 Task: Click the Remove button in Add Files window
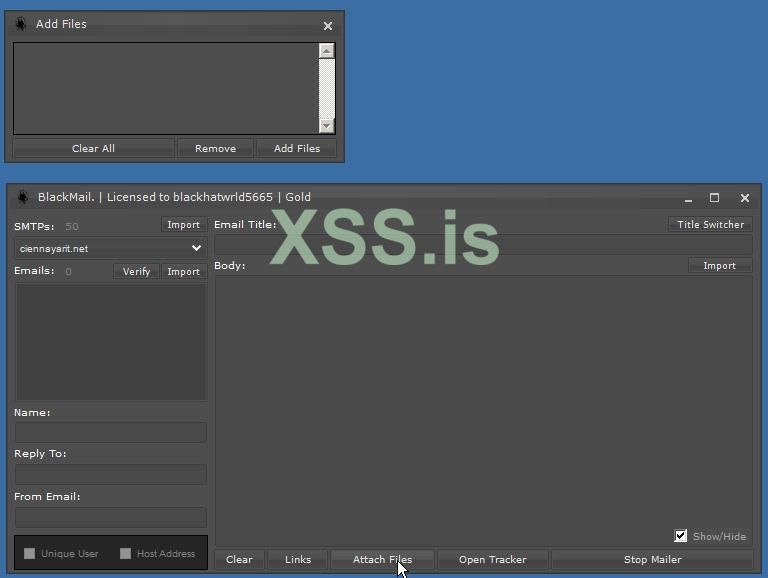(216, 148)
